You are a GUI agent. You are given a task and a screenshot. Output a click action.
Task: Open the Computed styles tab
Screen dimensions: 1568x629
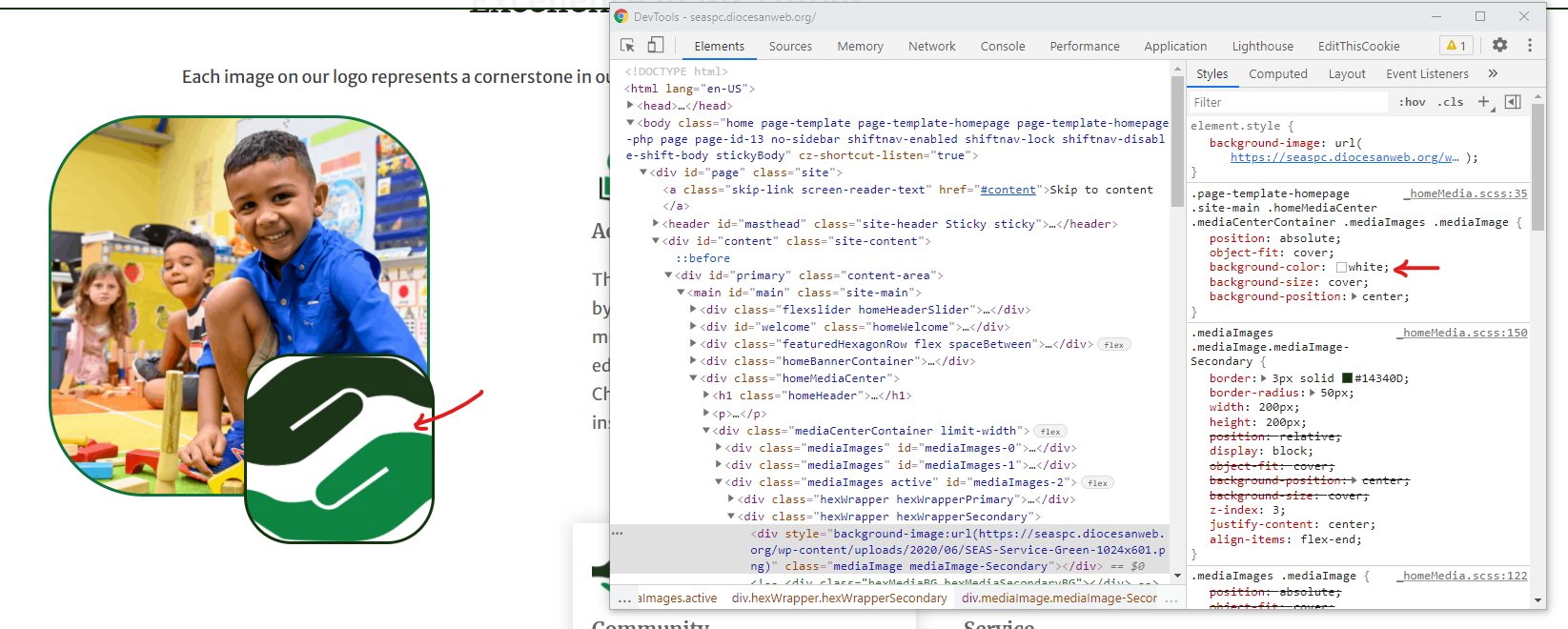point(1277,73)
